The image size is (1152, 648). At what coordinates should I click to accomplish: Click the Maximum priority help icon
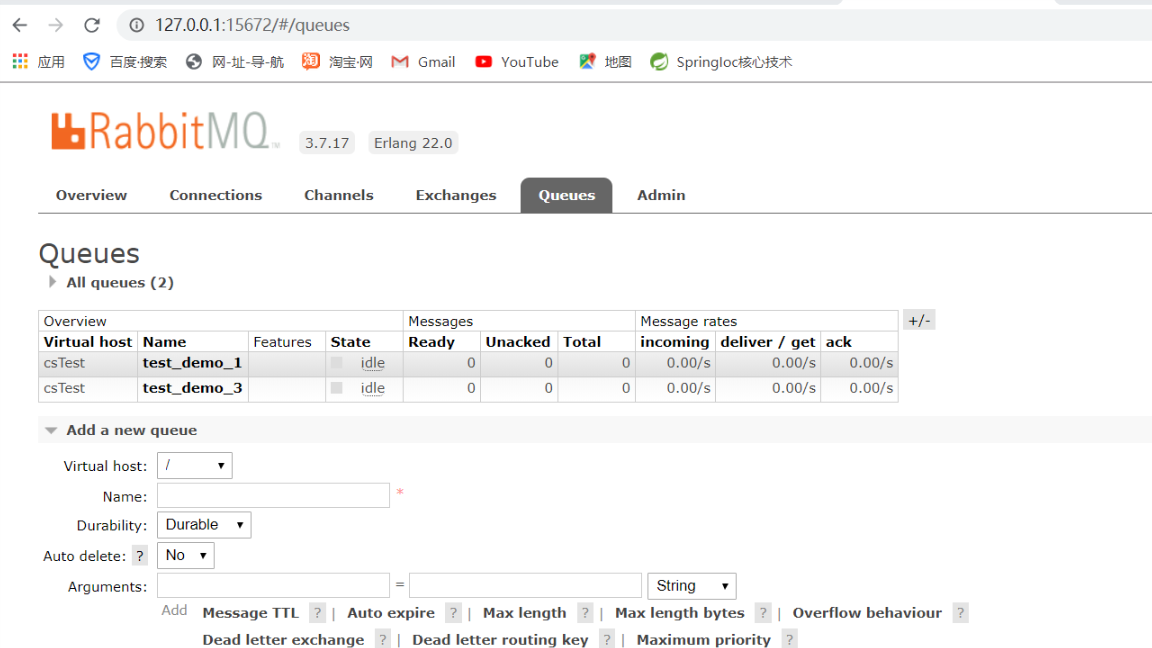pos(789,640)
